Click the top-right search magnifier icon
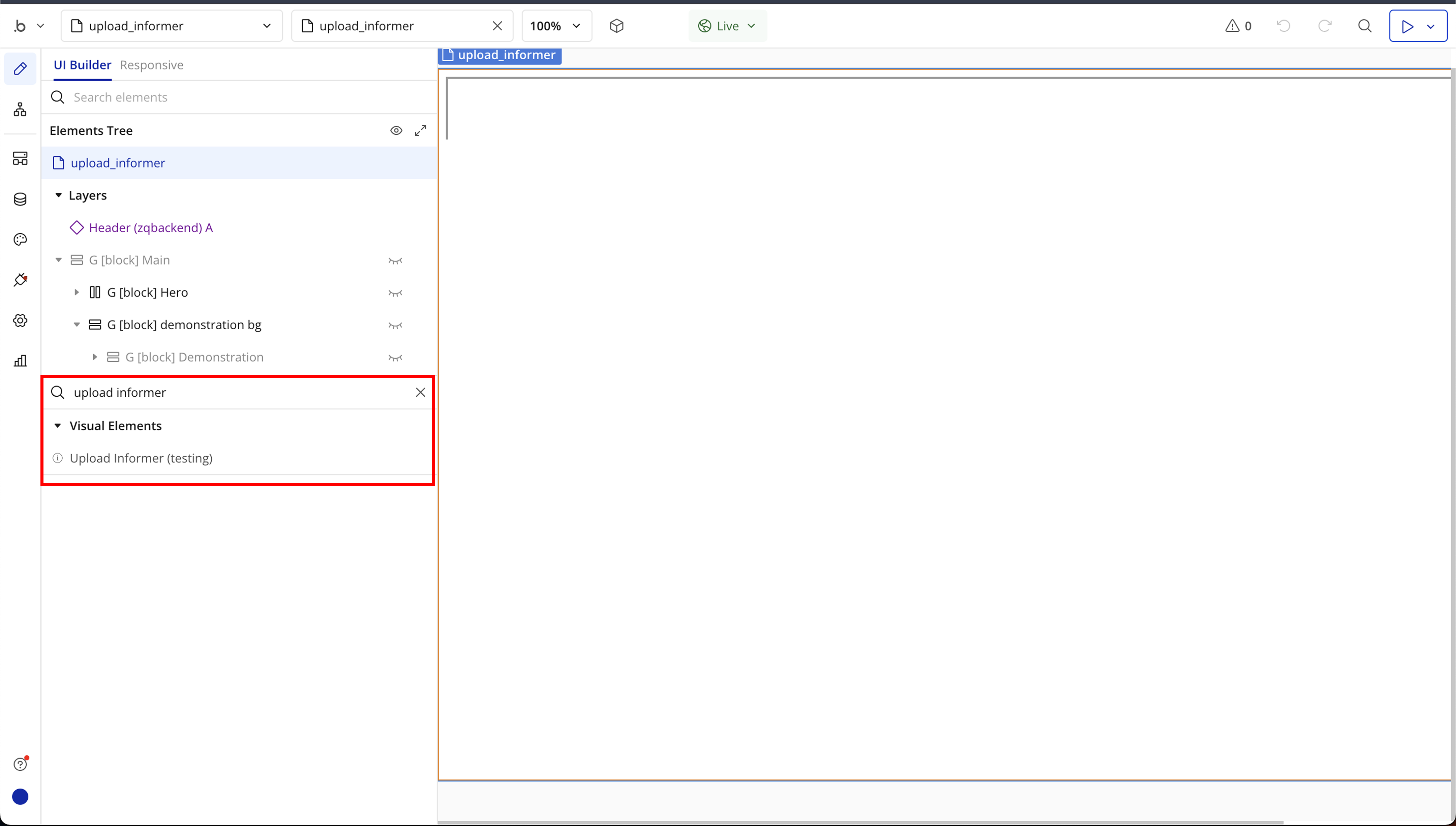Viewport: 1456px width, 826px height. click(x=1365, y=26)
